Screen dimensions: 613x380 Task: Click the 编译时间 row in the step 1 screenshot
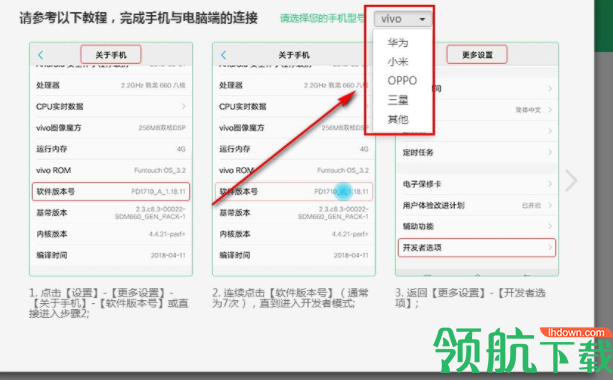[x=111, y=255]
